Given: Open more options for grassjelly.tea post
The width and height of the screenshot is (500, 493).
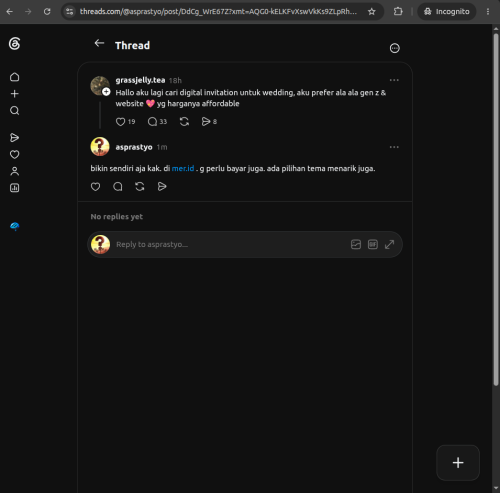Looking at the screenshot, I should tap(394, 80).
